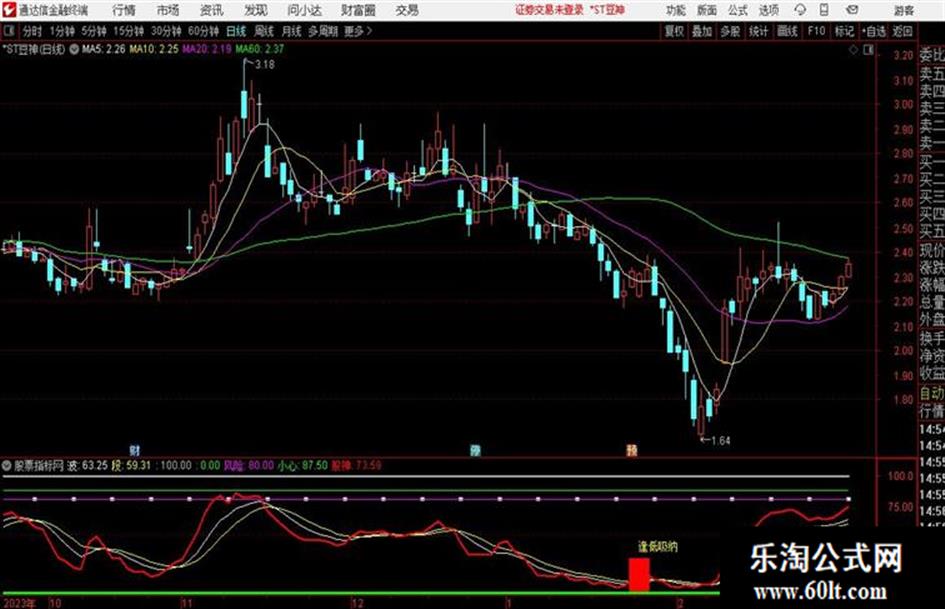Image resolution: width=945 pixels, height=609 pixels.
Task: Click the *ST豆神(日线) chart title
Action: click(34, 49)
